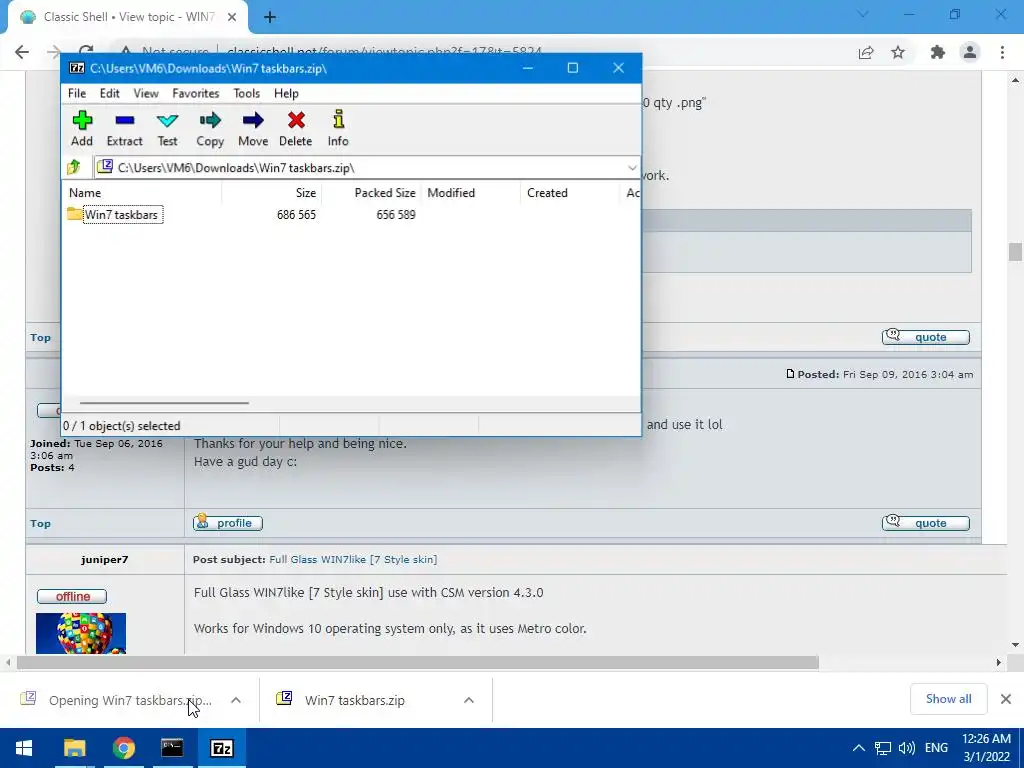Open the Favorites menu
Viewport: 1024px width, 768px height.
coord(195,93)
